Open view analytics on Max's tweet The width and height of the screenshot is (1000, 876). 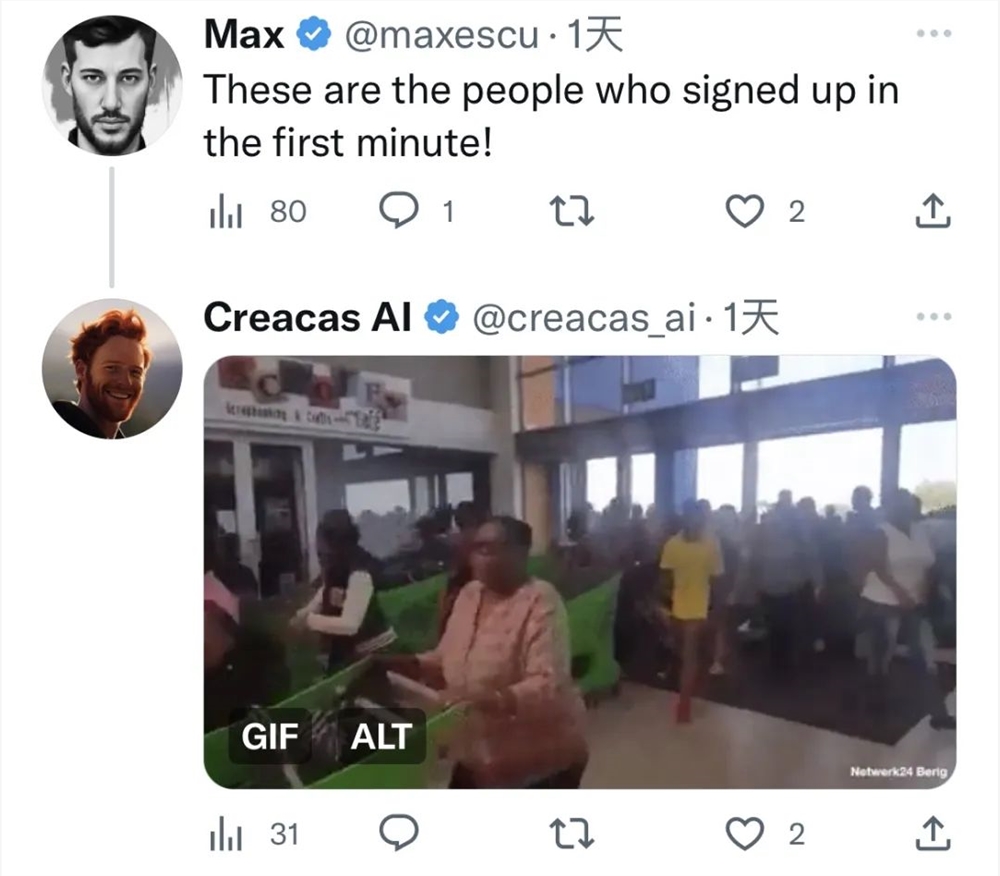(258, 212)
